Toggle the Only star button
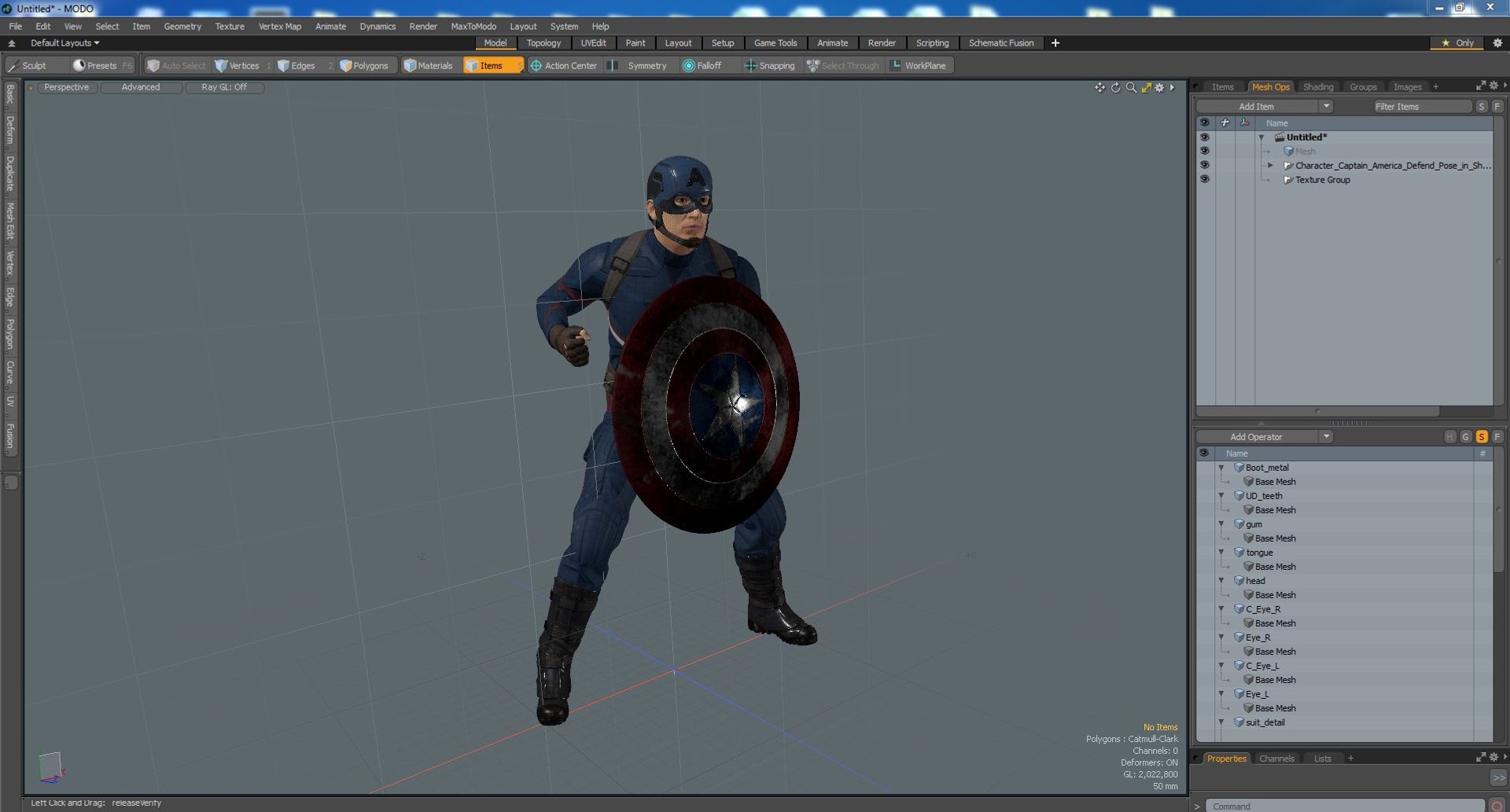 click(1457, 43)
